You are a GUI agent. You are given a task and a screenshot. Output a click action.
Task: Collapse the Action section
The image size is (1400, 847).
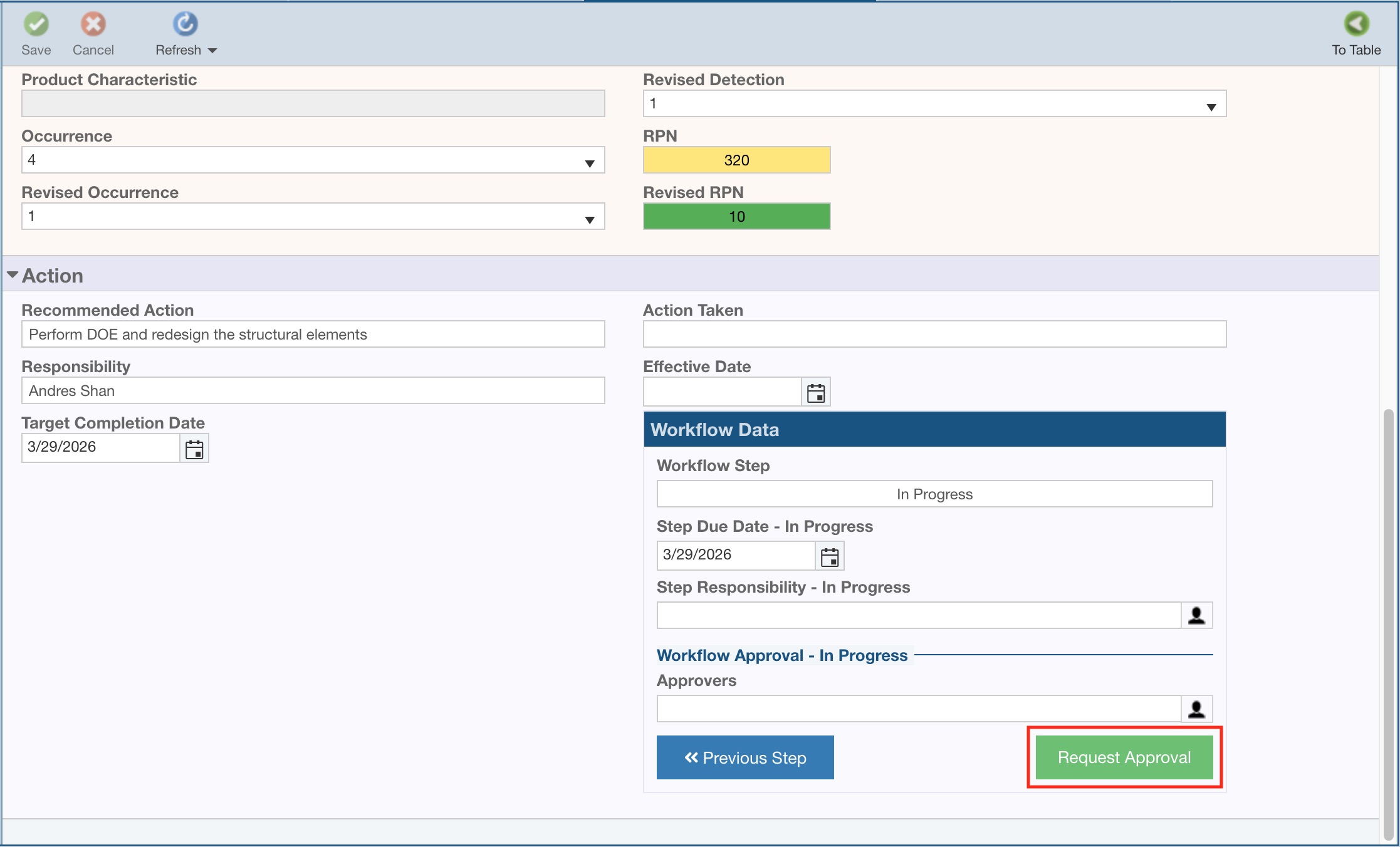13,275
